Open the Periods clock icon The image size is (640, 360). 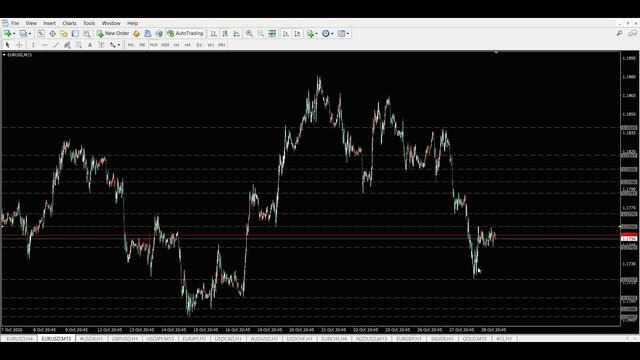326,33
